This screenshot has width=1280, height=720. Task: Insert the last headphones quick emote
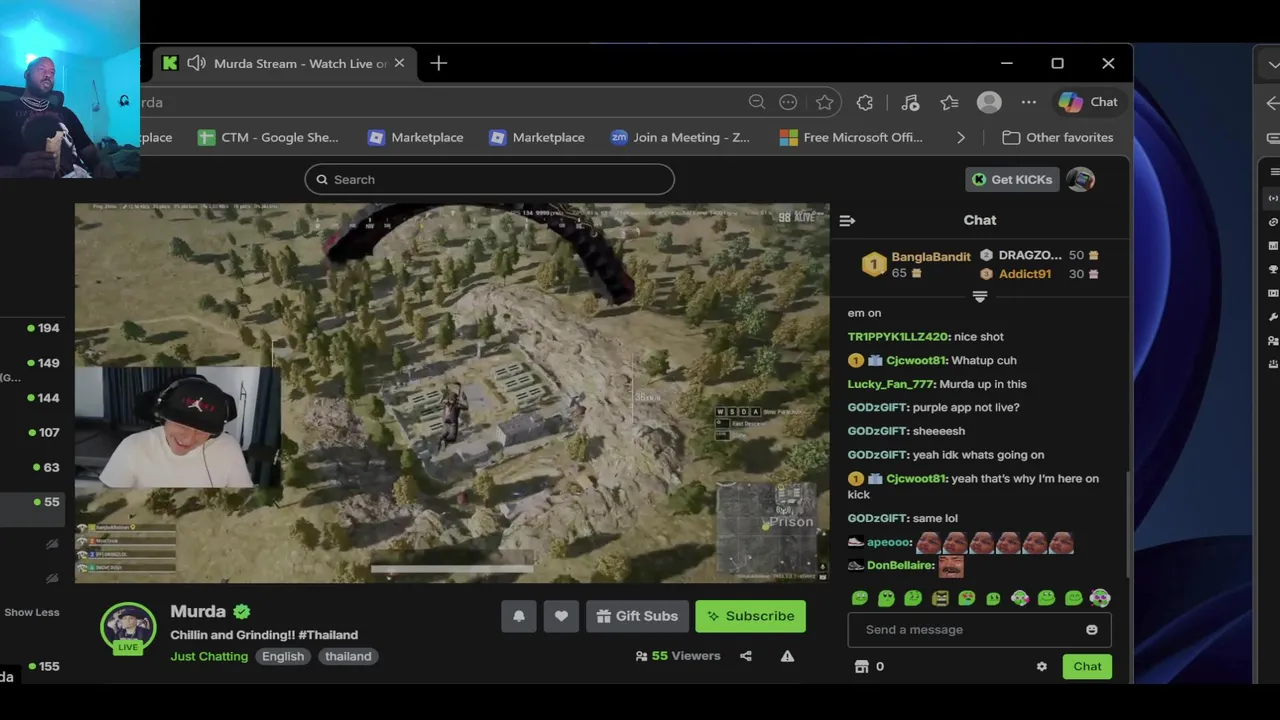point(1100,598)
